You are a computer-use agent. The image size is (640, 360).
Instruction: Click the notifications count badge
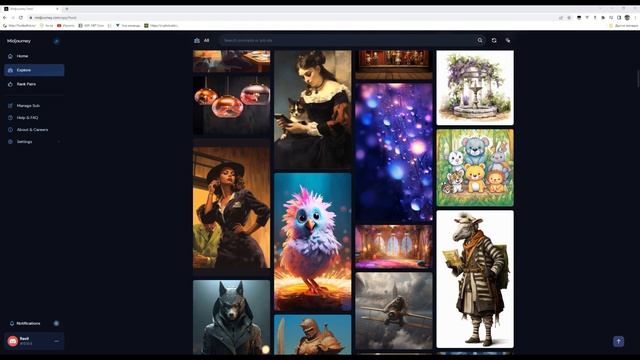56,323
